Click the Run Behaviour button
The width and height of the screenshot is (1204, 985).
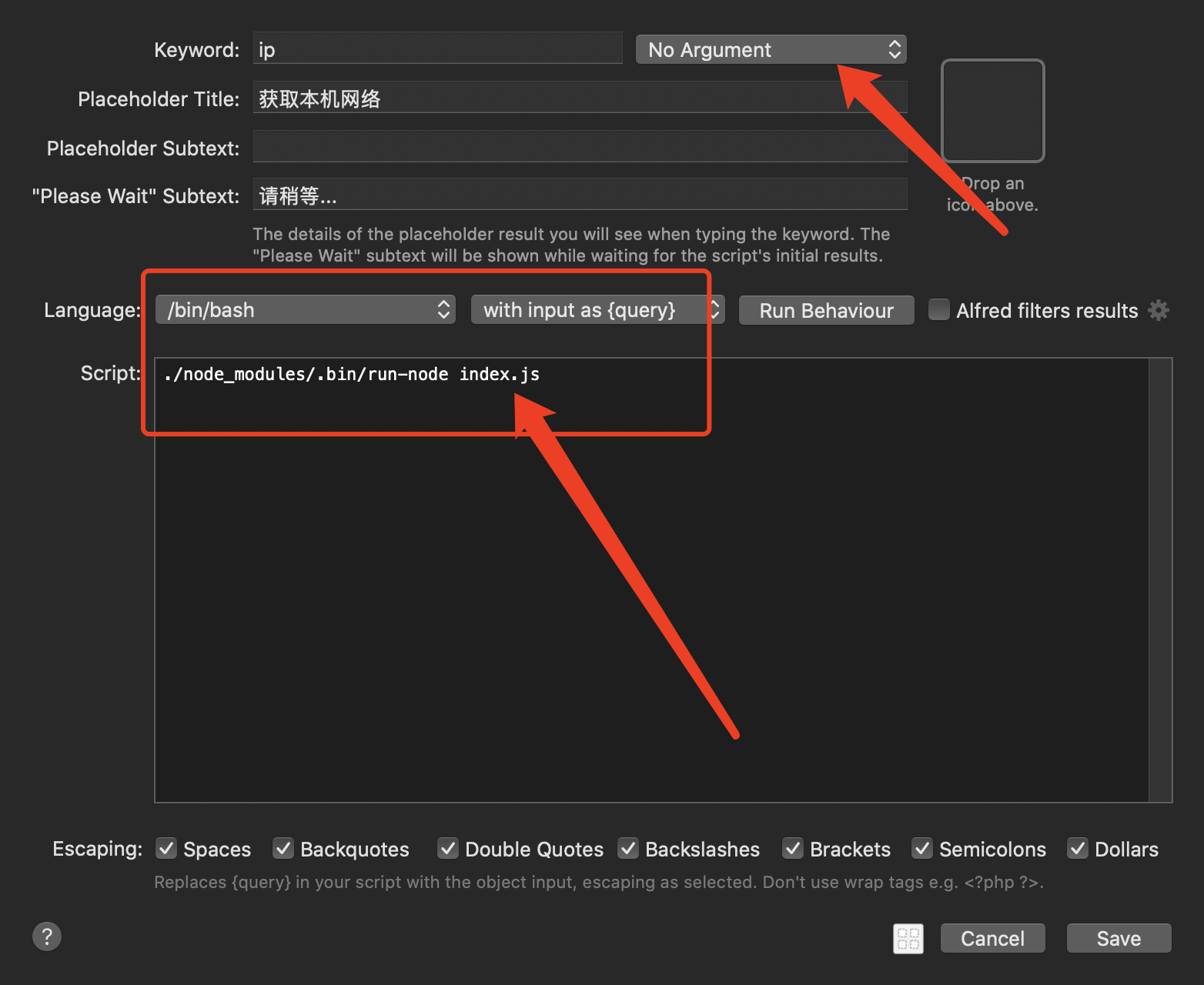point(826,310)
